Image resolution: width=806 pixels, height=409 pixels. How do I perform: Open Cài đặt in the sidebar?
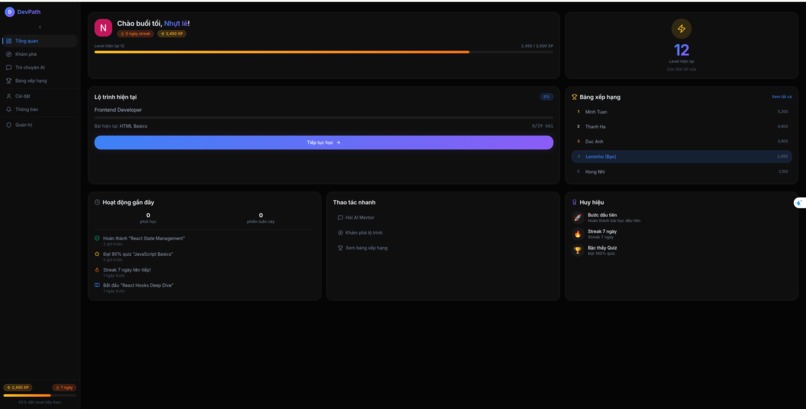point(40,96)
